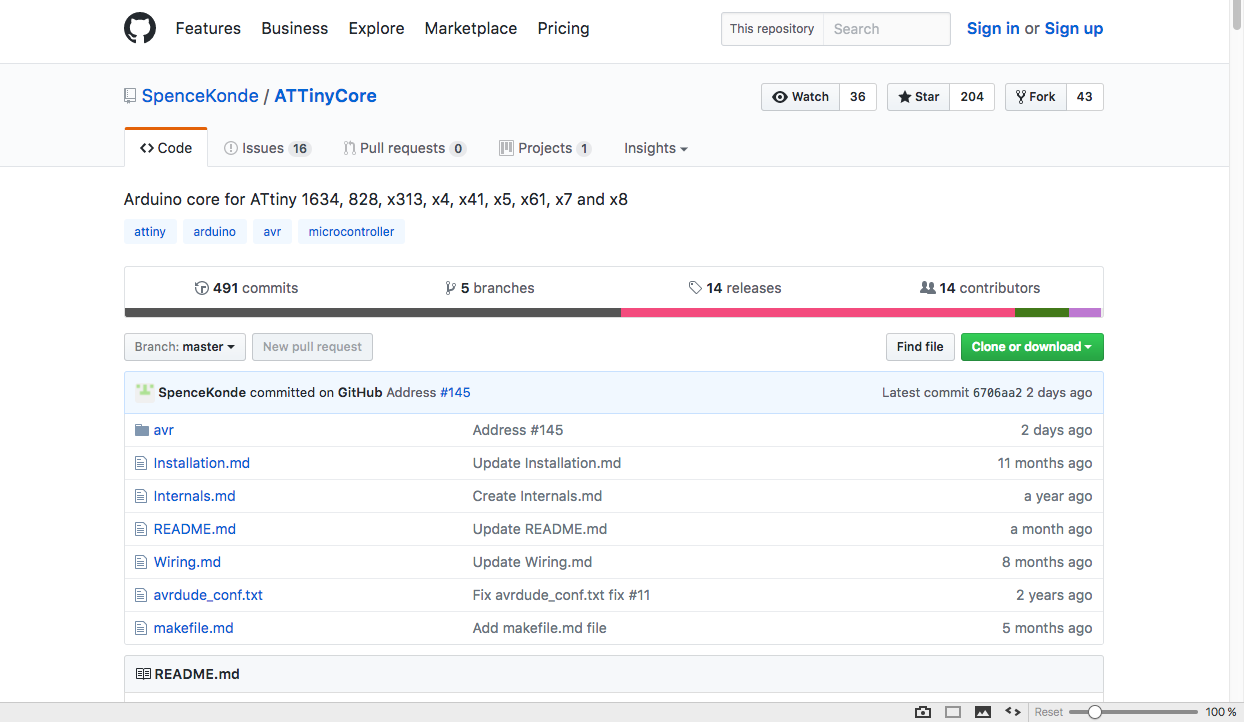Click the file icon beside Internals.md
Viewport: 1244px width, 722px height.
pos(141,496)
